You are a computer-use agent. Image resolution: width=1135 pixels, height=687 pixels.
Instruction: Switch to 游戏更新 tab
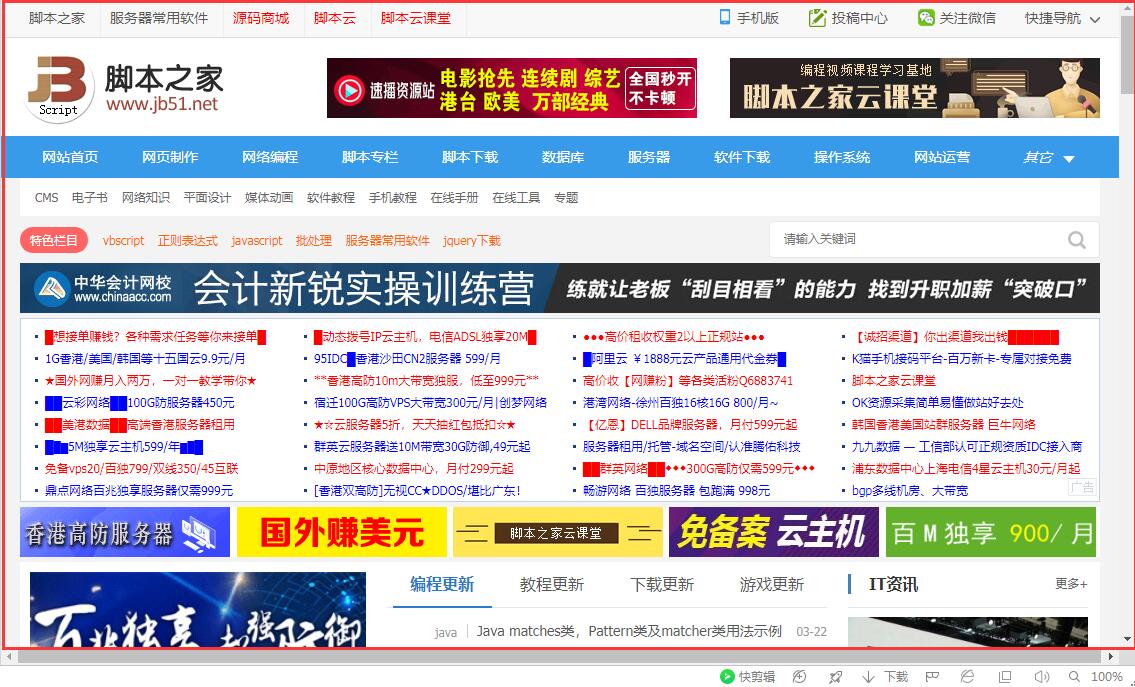(772, 584)
